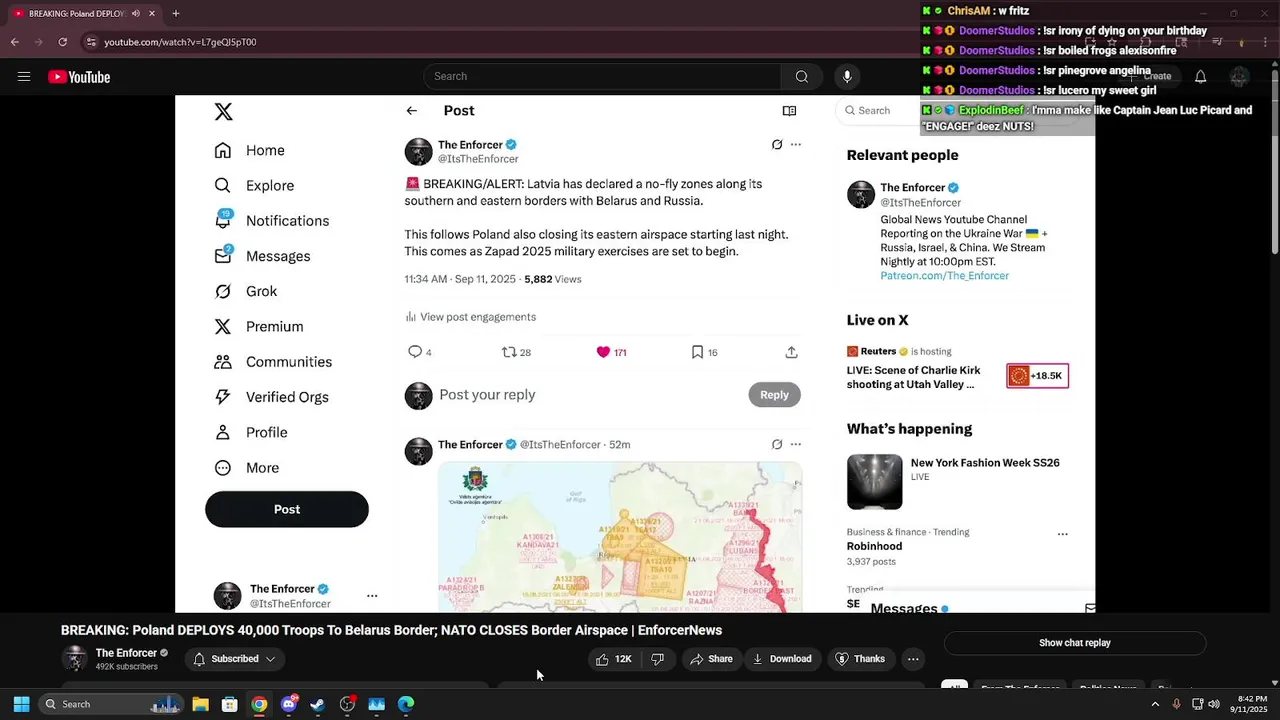1280x720 pixels.
Task: Click Show chat replay
Action: point(1075,643)
